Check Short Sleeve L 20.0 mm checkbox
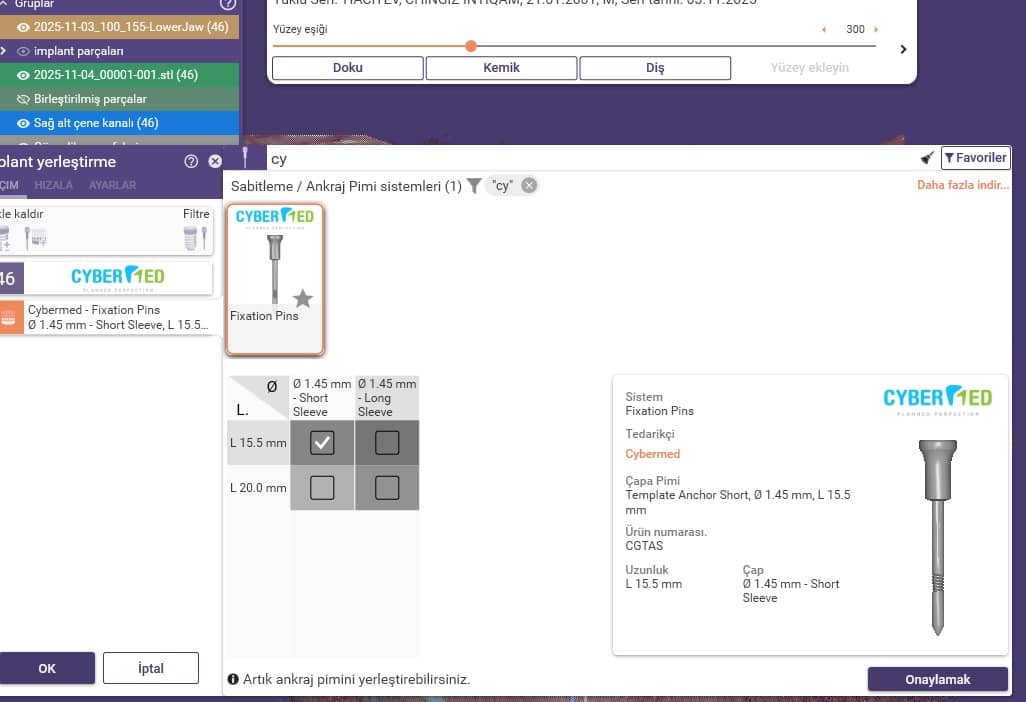This screenshot has height=702, width=1026. [322, 488]
